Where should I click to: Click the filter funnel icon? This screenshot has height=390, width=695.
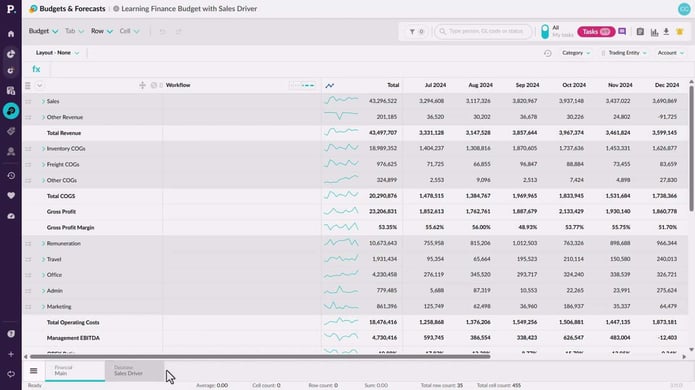(412, 31)
